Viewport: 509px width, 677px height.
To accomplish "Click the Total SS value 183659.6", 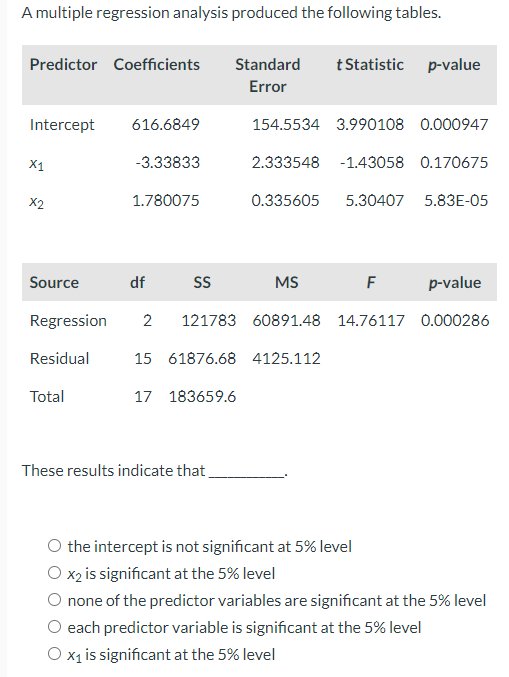I will click(x=202, y=396).
